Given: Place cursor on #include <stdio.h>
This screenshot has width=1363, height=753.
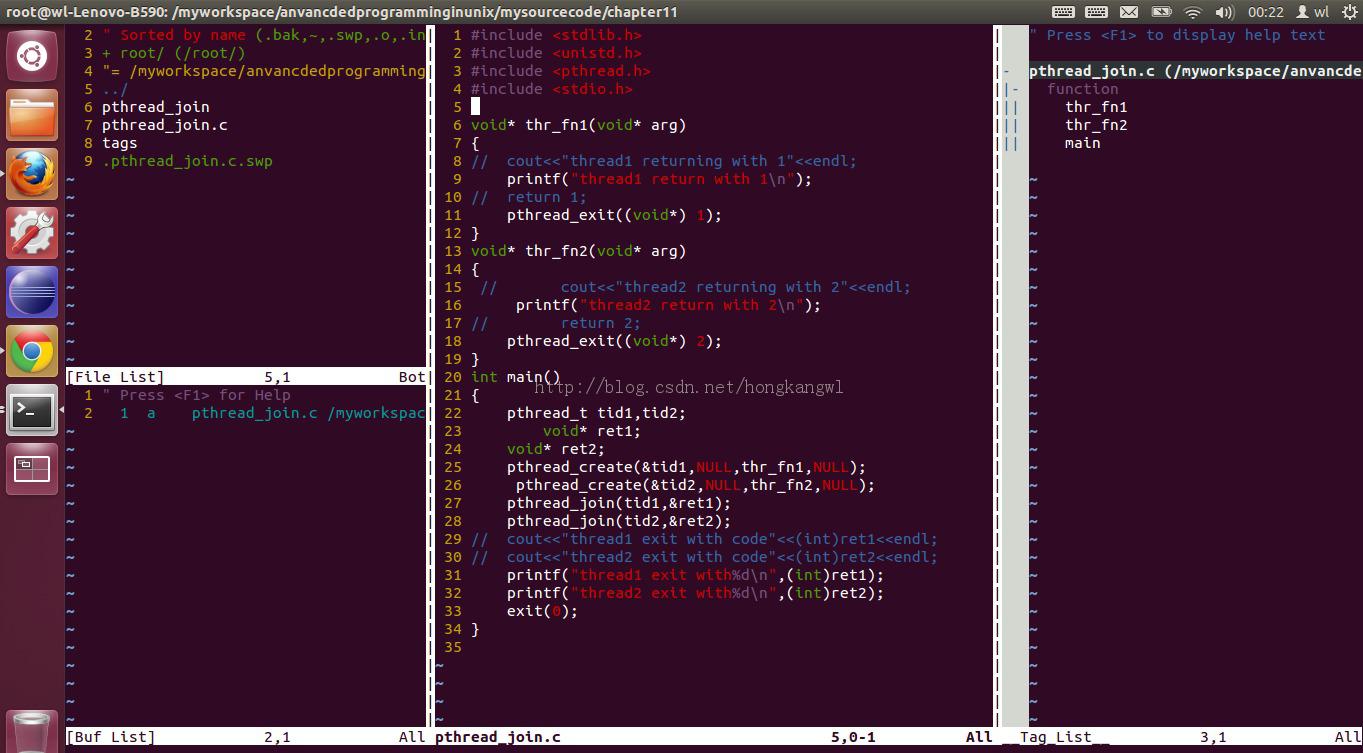Looking at the screenshot, I should click(x=552, y=89).
